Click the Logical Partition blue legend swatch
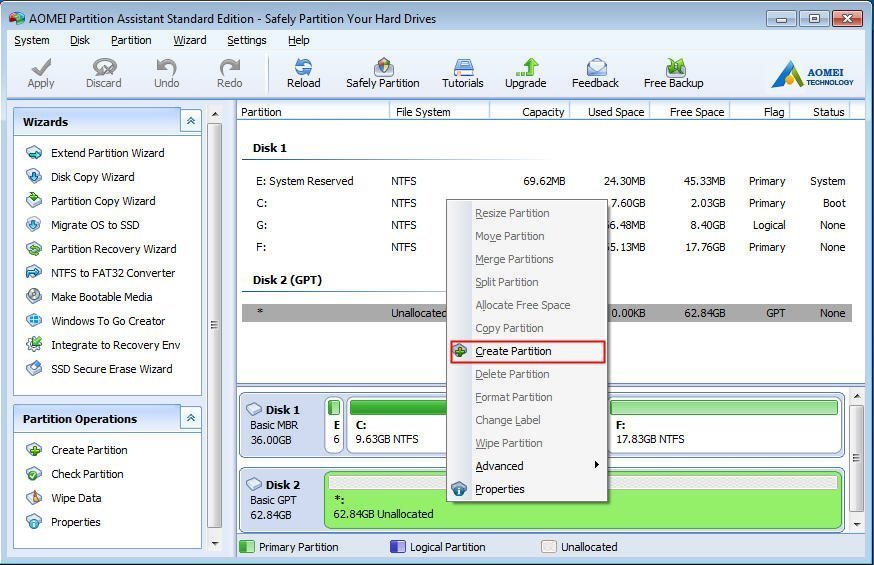The height and width of the screenshot is (565, 874). click(398, 547)
